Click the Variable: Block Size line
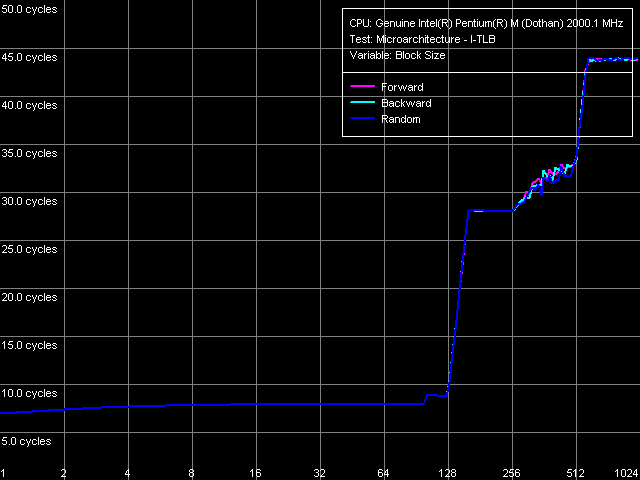The image size is (640, 480). pos(397,56)
